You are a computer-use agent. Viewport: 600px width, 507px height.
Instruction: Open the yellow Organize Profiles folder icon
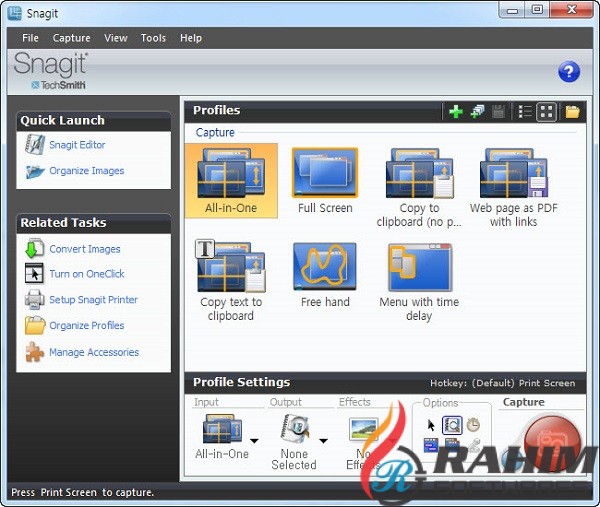pos(572,112)
